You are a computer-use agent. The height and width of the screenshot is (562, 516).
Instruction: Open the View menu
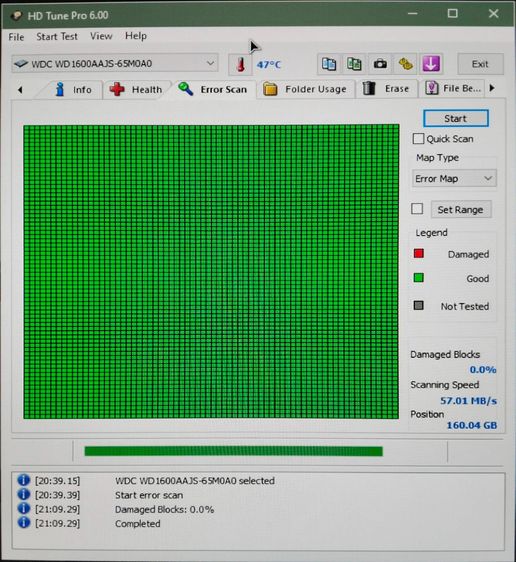click(101, 36)
